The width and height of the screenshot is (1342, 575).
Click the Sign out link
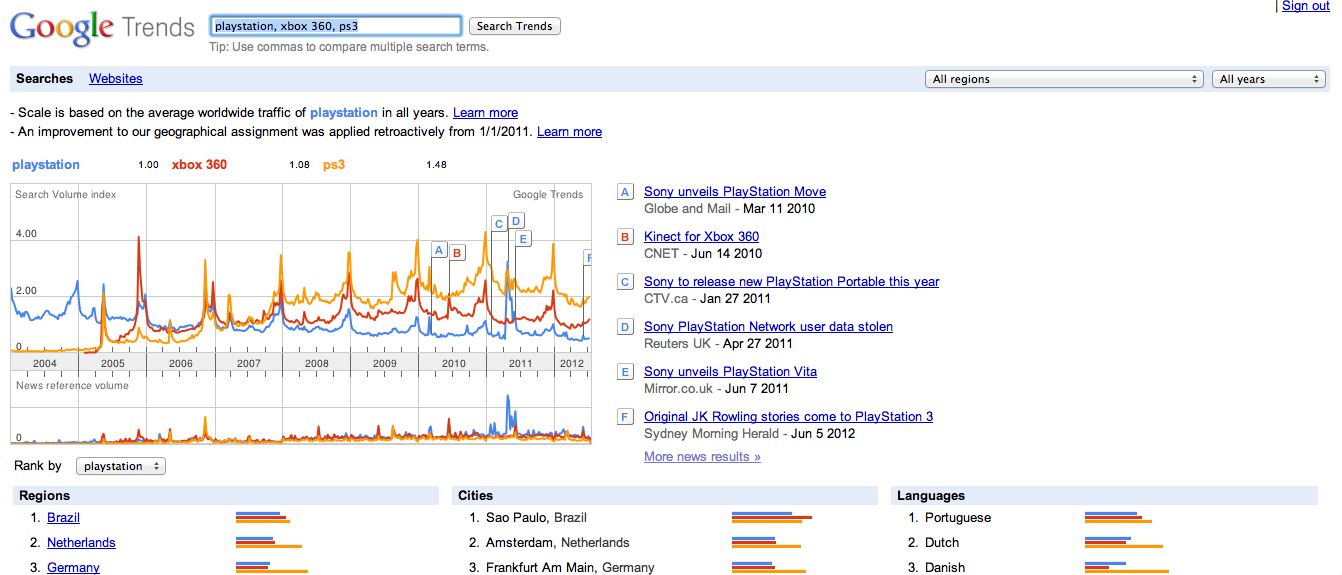point(1306,6)
